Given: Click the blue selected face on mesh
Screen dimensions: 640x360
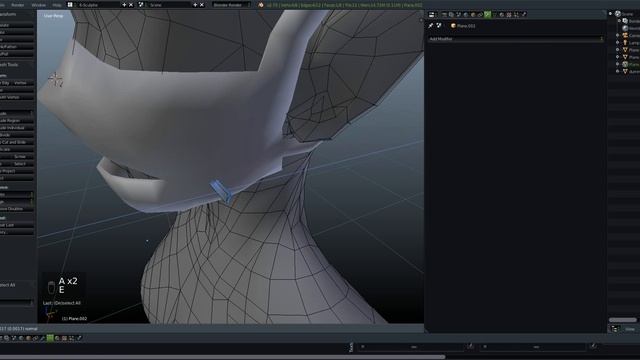Looking at the screenshot, I should [222, 191].
